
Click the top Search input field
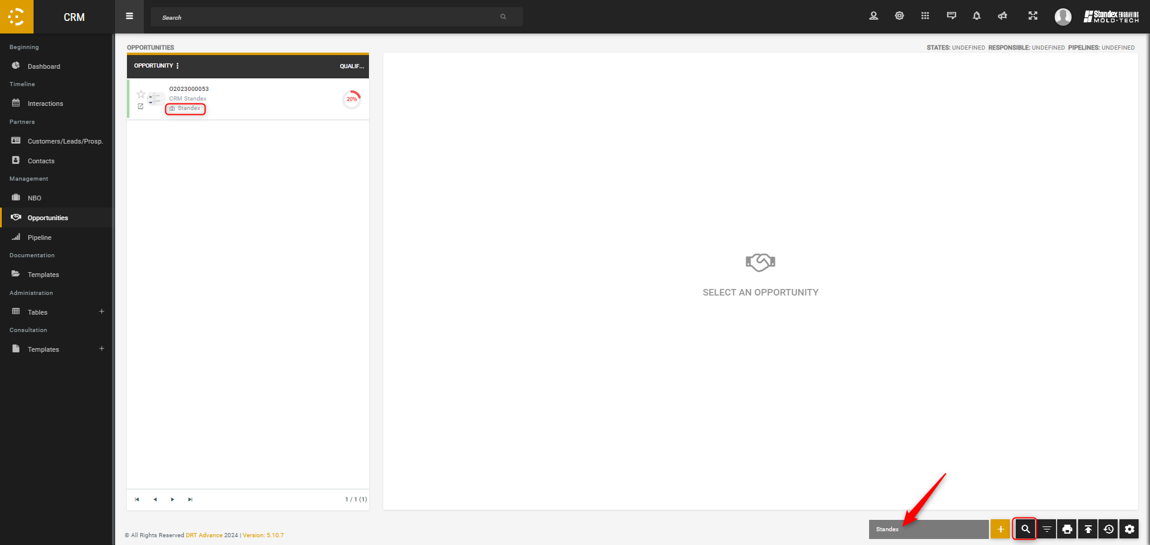click(x=330, y=17)
